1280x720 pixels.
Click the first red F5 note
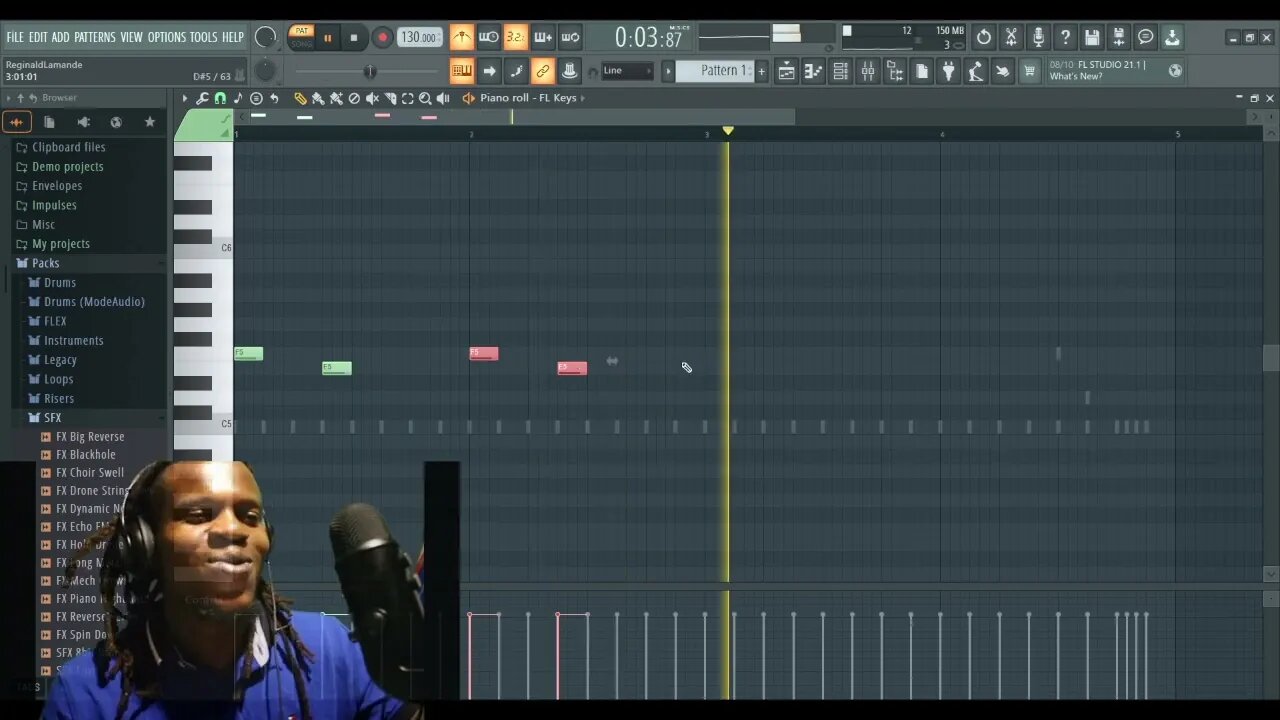[x=483, y=353]
